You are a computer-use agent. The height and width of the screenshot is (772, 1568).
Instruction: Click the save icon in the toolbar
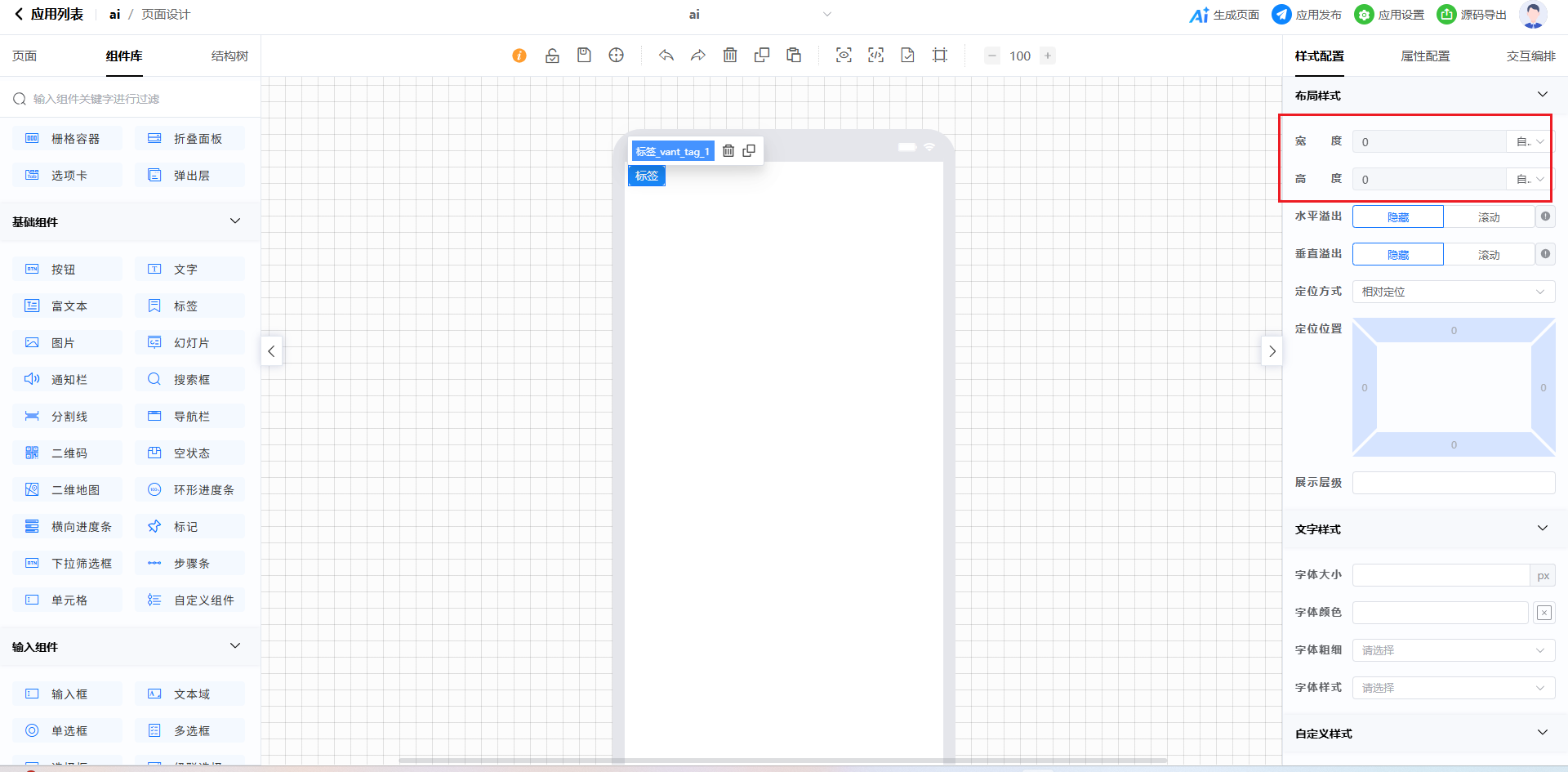click(584, 56)
